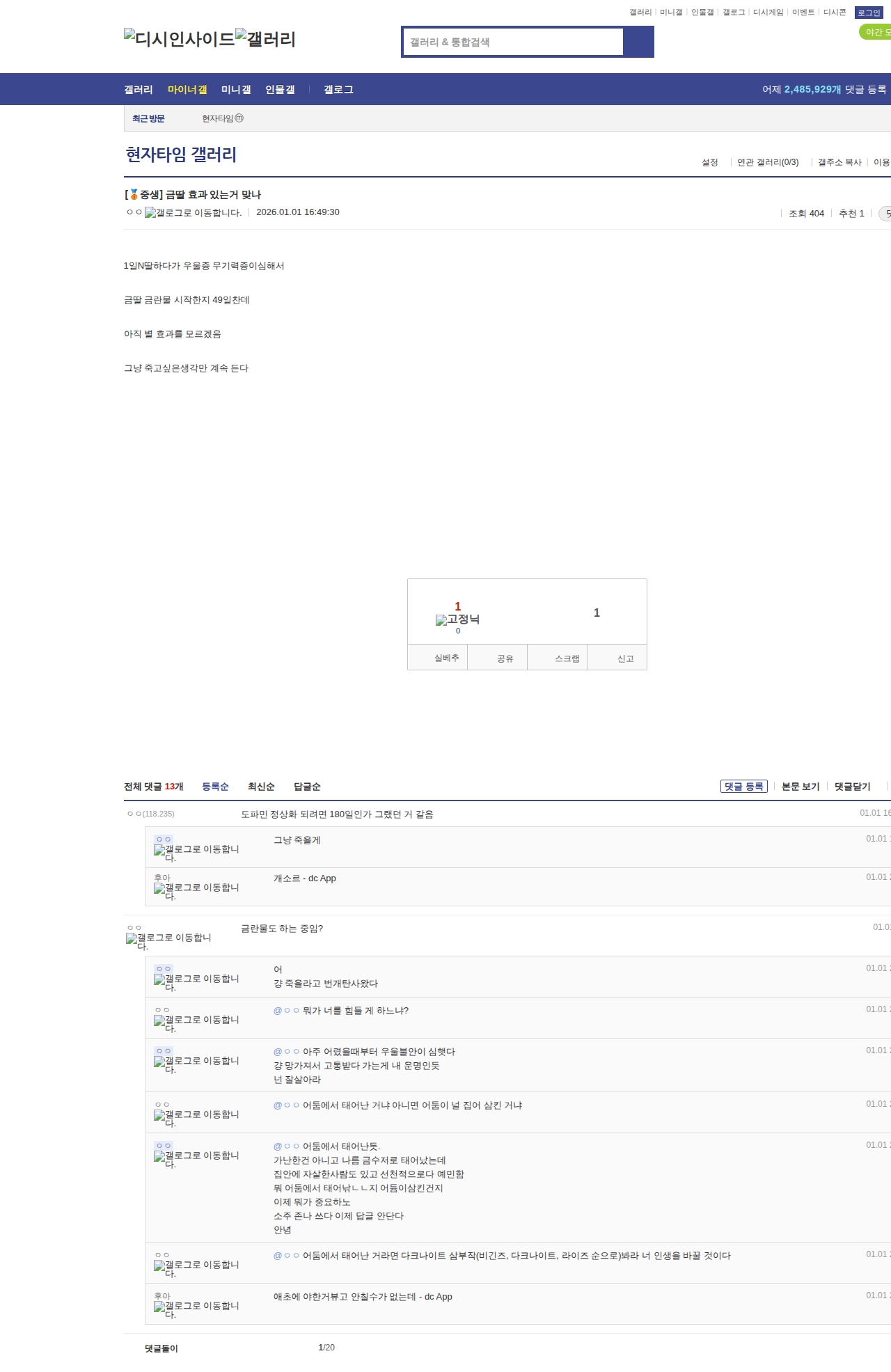This screenshot has width=891, height=1372.
Task: Open 갤로그 icon on the '다크나이트 삼부작' reply
Action: (196, 1268)
